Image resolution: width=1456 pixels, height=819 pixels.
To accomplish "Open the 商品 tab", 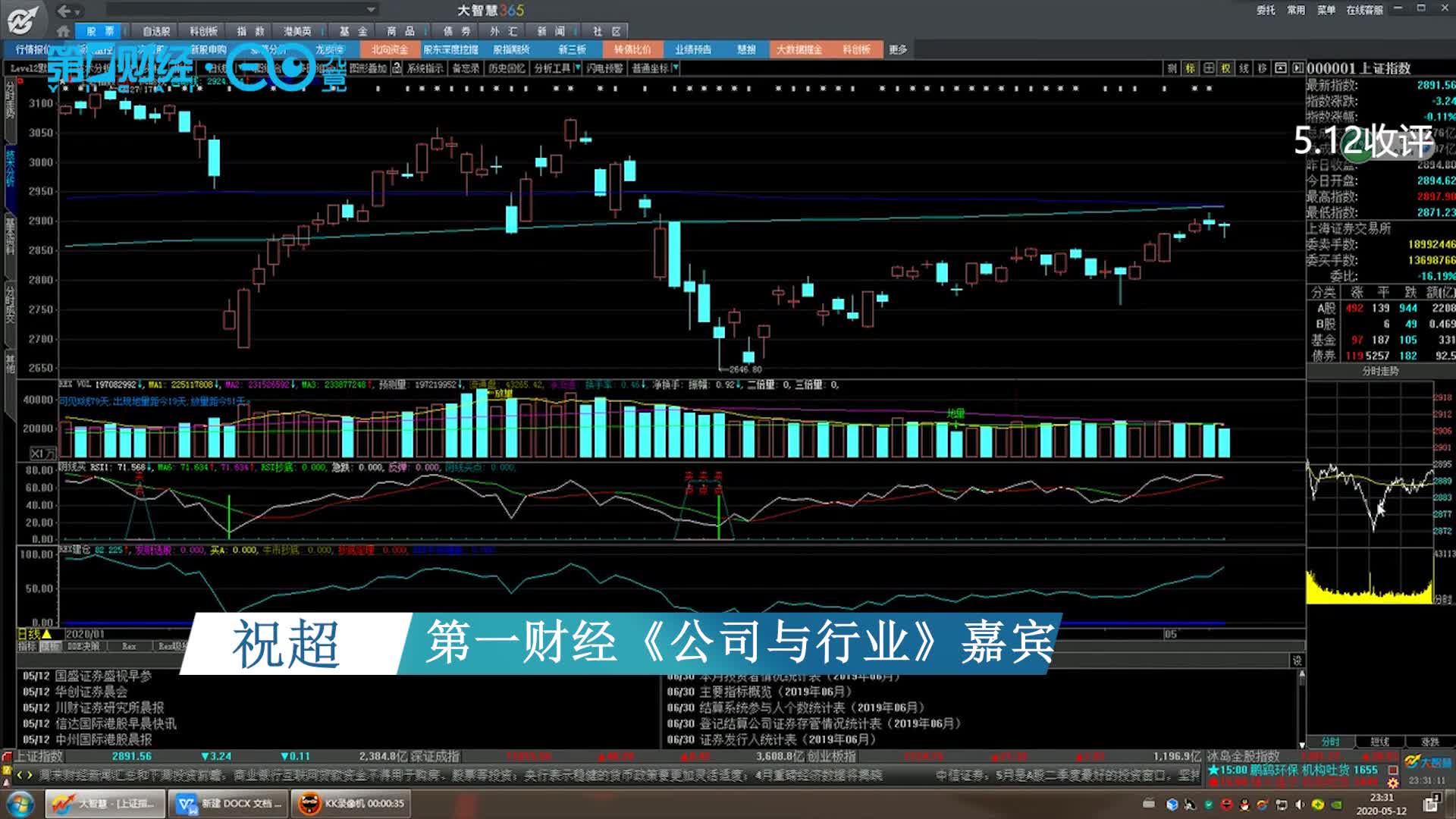I will click(x=400, y=31).
